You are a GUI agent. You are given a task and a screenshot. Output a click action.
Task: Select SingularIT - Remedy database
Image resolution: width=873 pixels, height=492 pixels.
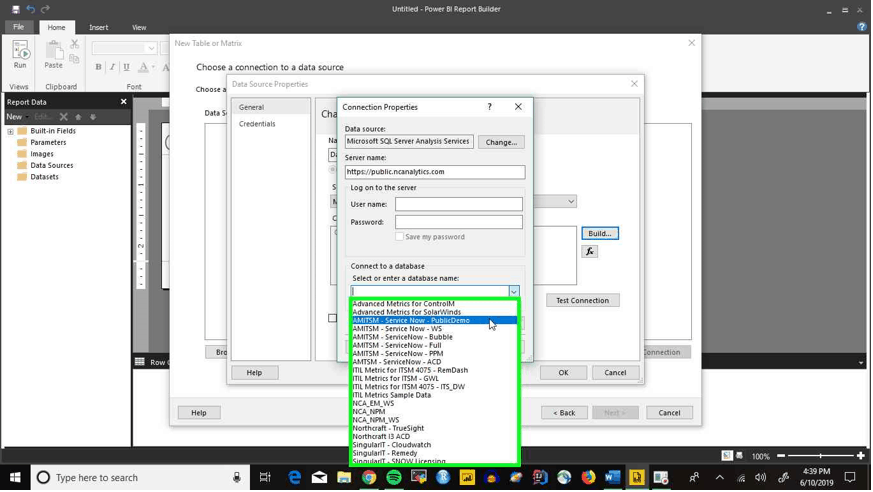point(434,454)
